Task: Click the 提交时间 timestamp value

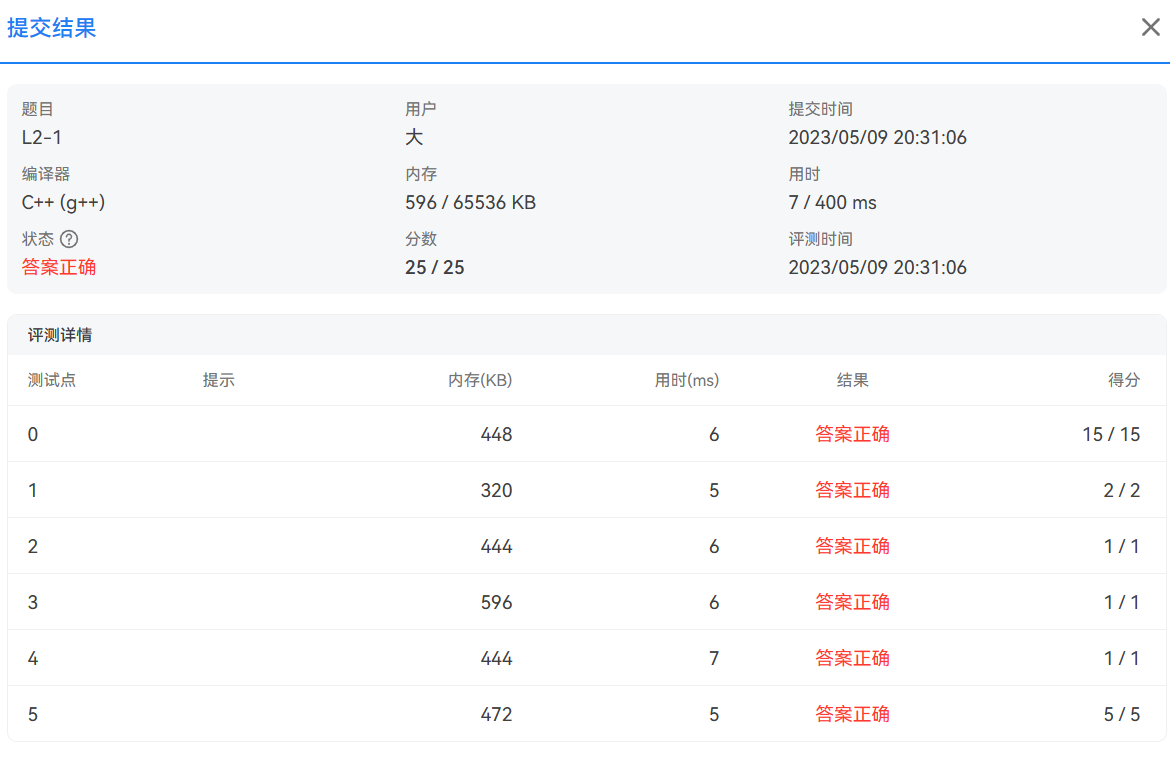Action: coord(877,138)
